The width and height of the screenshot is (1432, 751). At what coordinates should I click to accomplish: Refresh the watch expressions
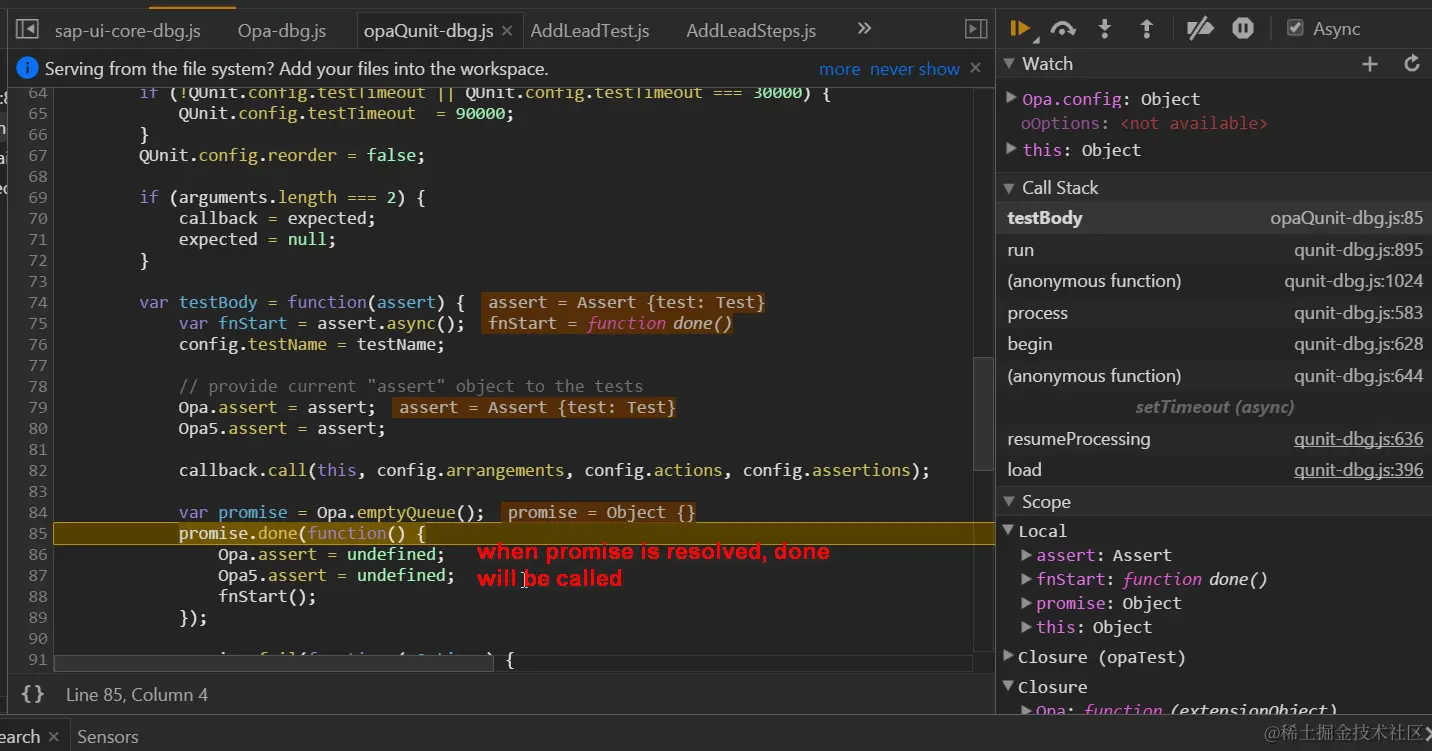click(x=1412, y=64)
